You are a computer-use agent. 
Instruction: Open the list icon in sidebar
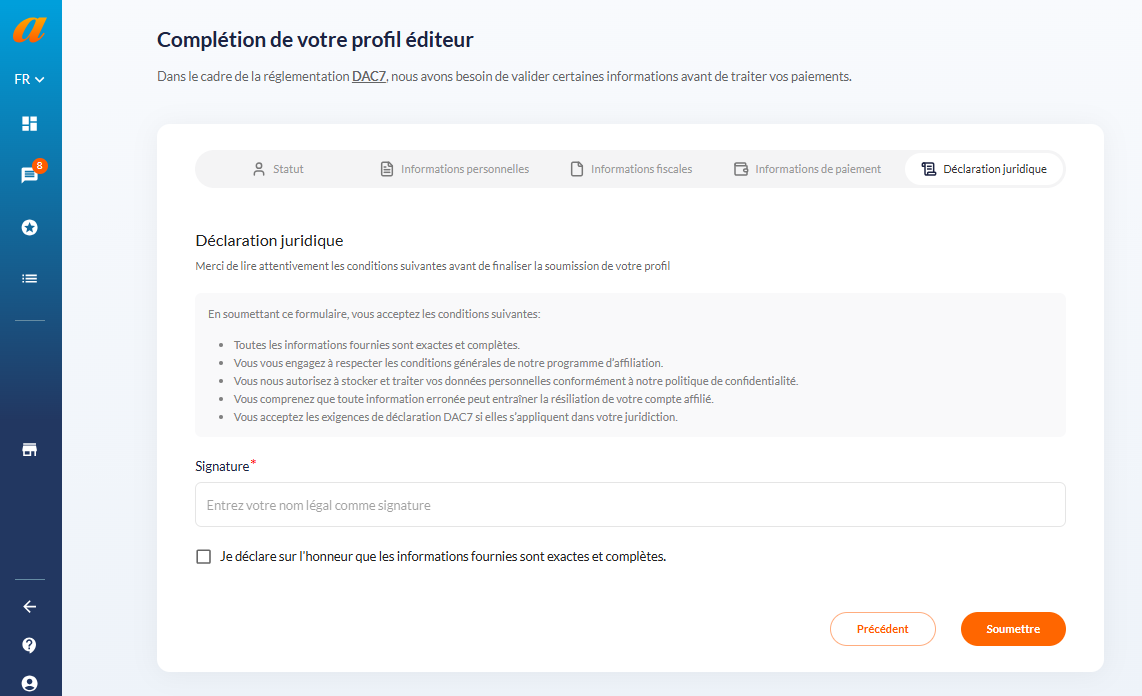pos(29,279)
